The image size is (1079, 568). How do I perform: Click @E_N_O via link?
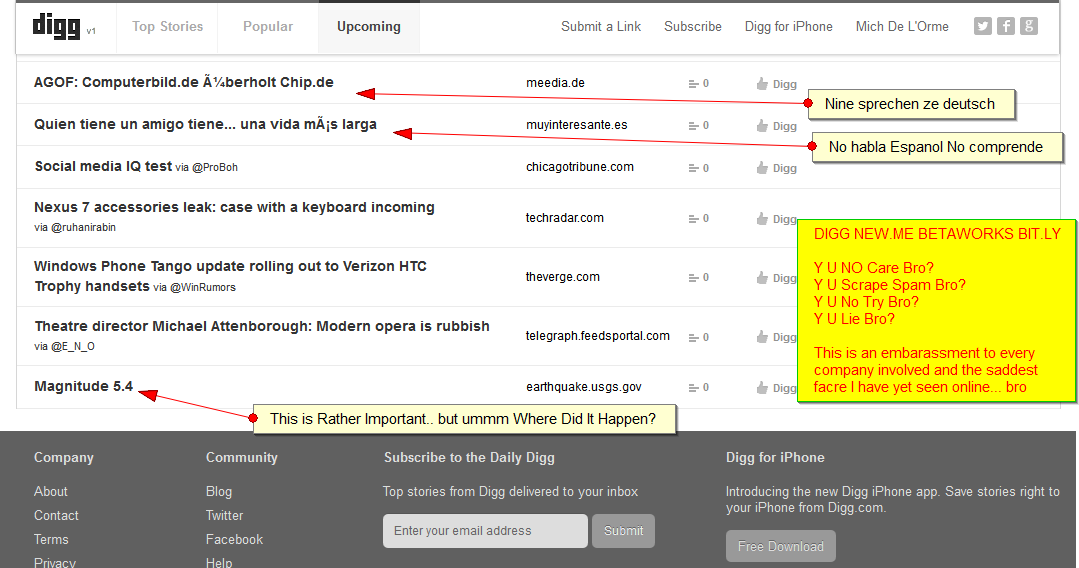click(x=73, y=346)
